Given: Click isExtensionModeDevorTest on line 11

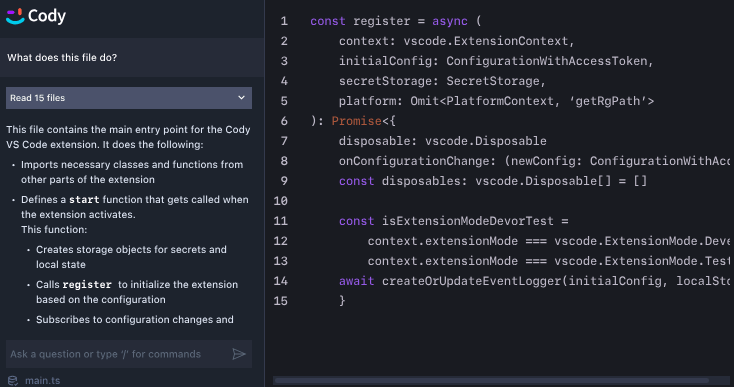Looking at the screenshot, I should pos(468,221).
